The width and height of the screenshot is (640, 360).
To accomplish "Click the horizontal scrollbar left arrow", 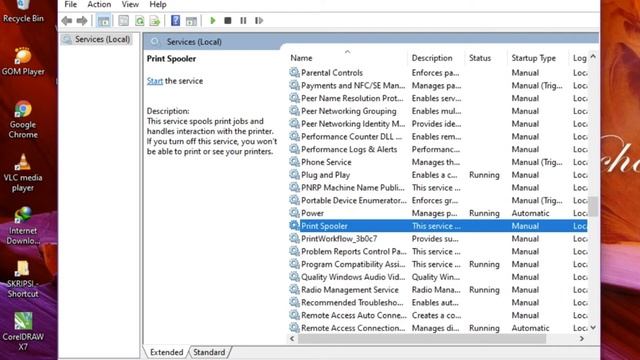I will click(x=292, y=338).
